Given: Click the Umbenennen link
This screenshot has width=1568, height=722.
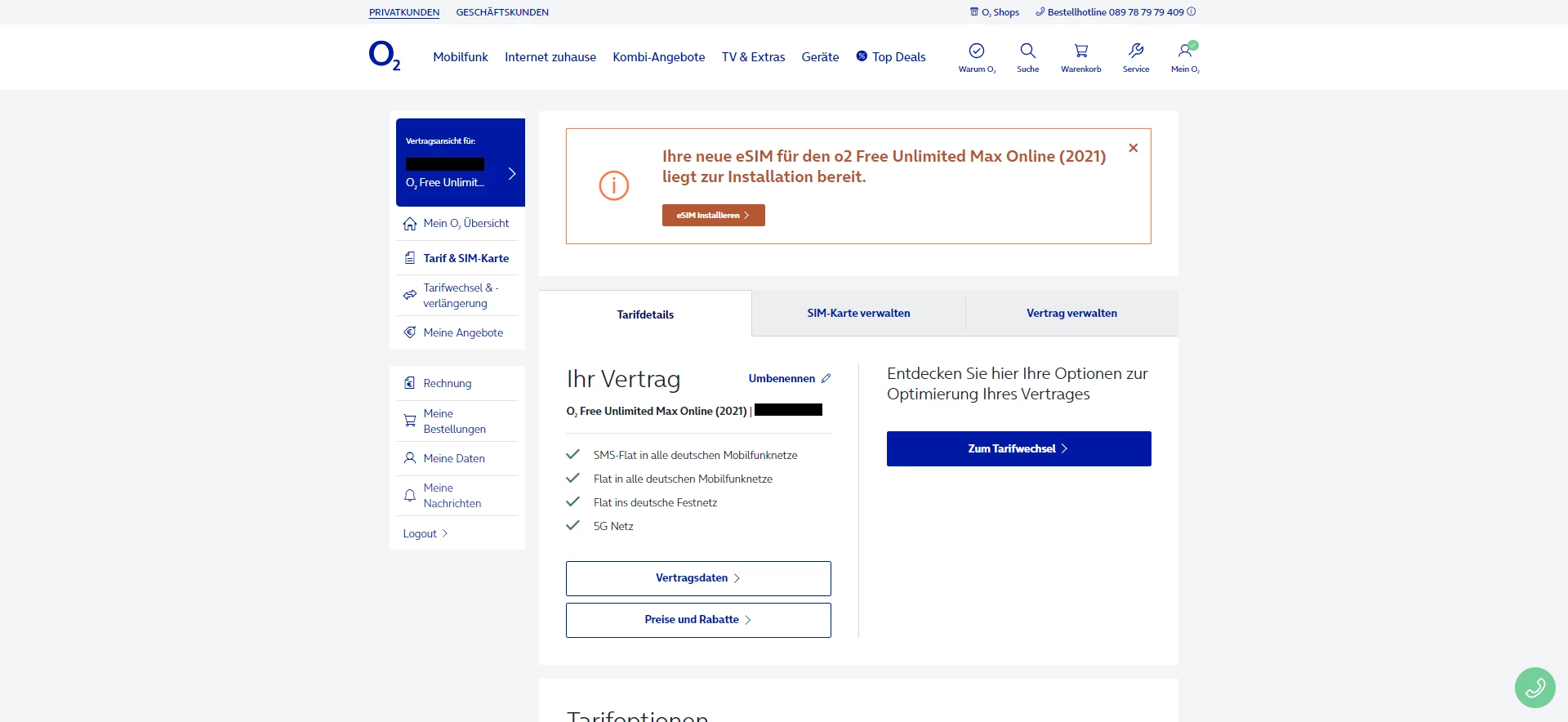Looking at the screenshot, I should pos(782,378).
